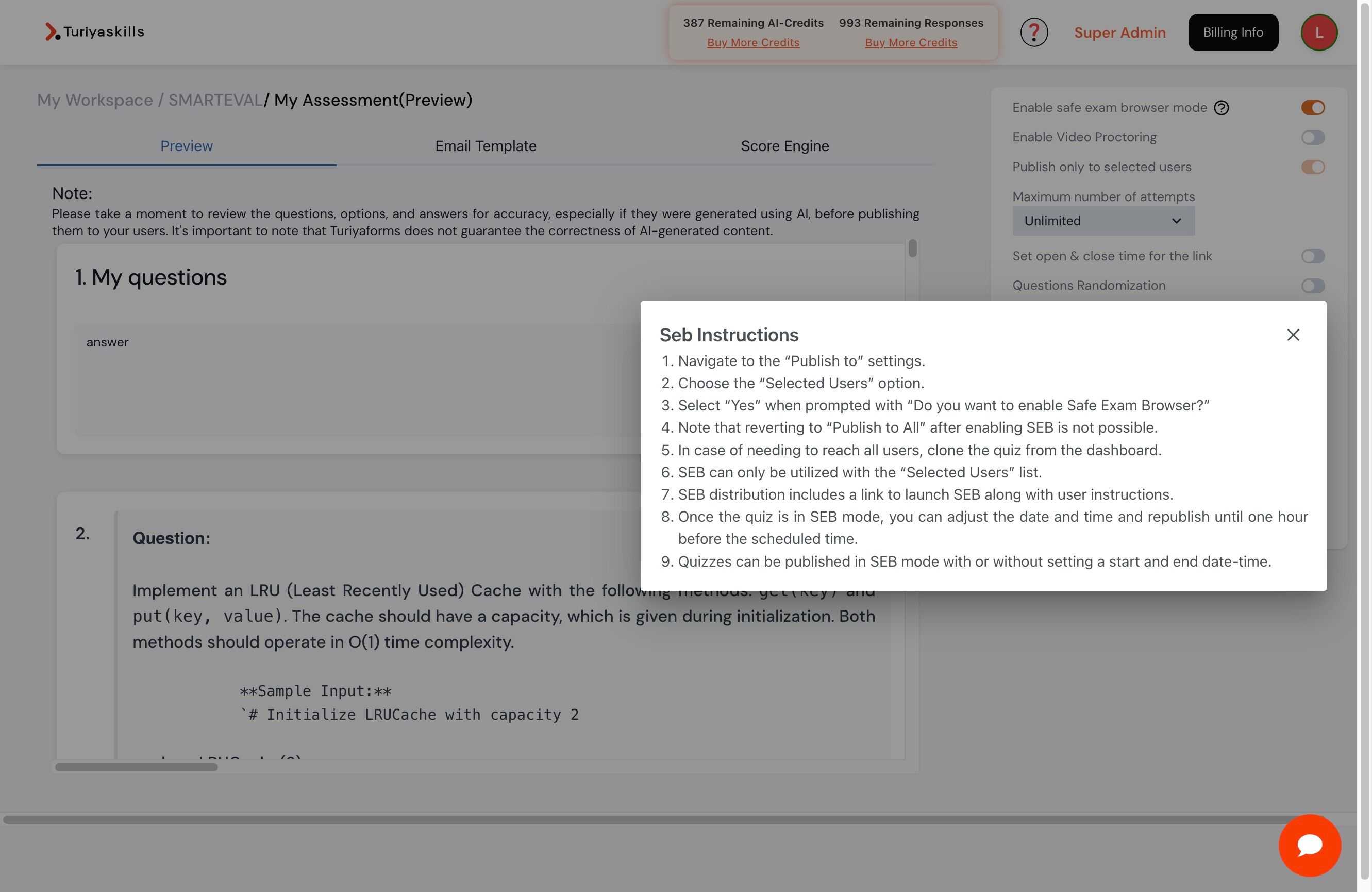Image resolution: width=1372 pixels, height=892 pixels.
Task: Enable Set open & close time toggle
Action: coord(1312,256)
